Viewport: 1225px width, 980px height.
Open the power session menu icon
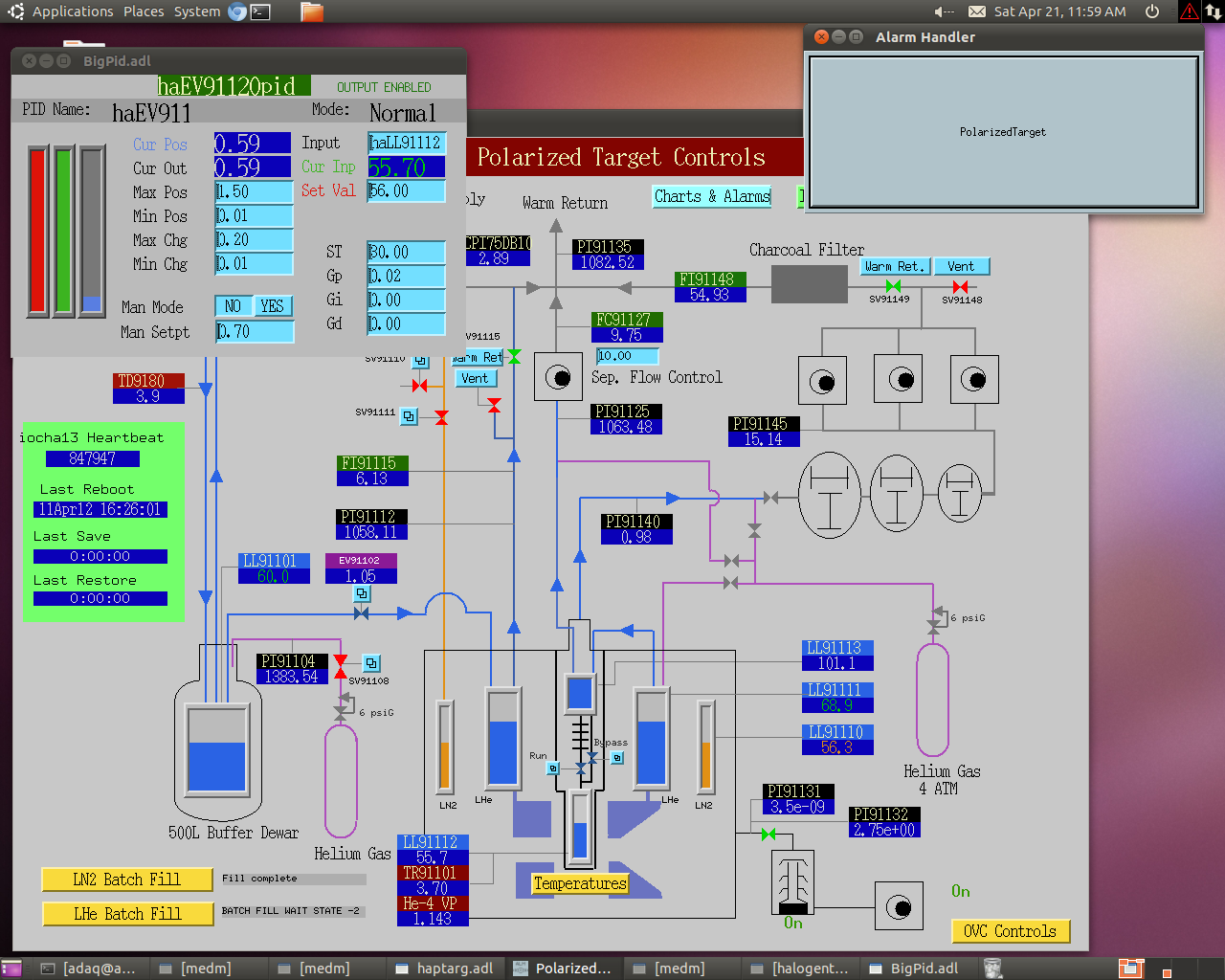tap(1152, 11)
